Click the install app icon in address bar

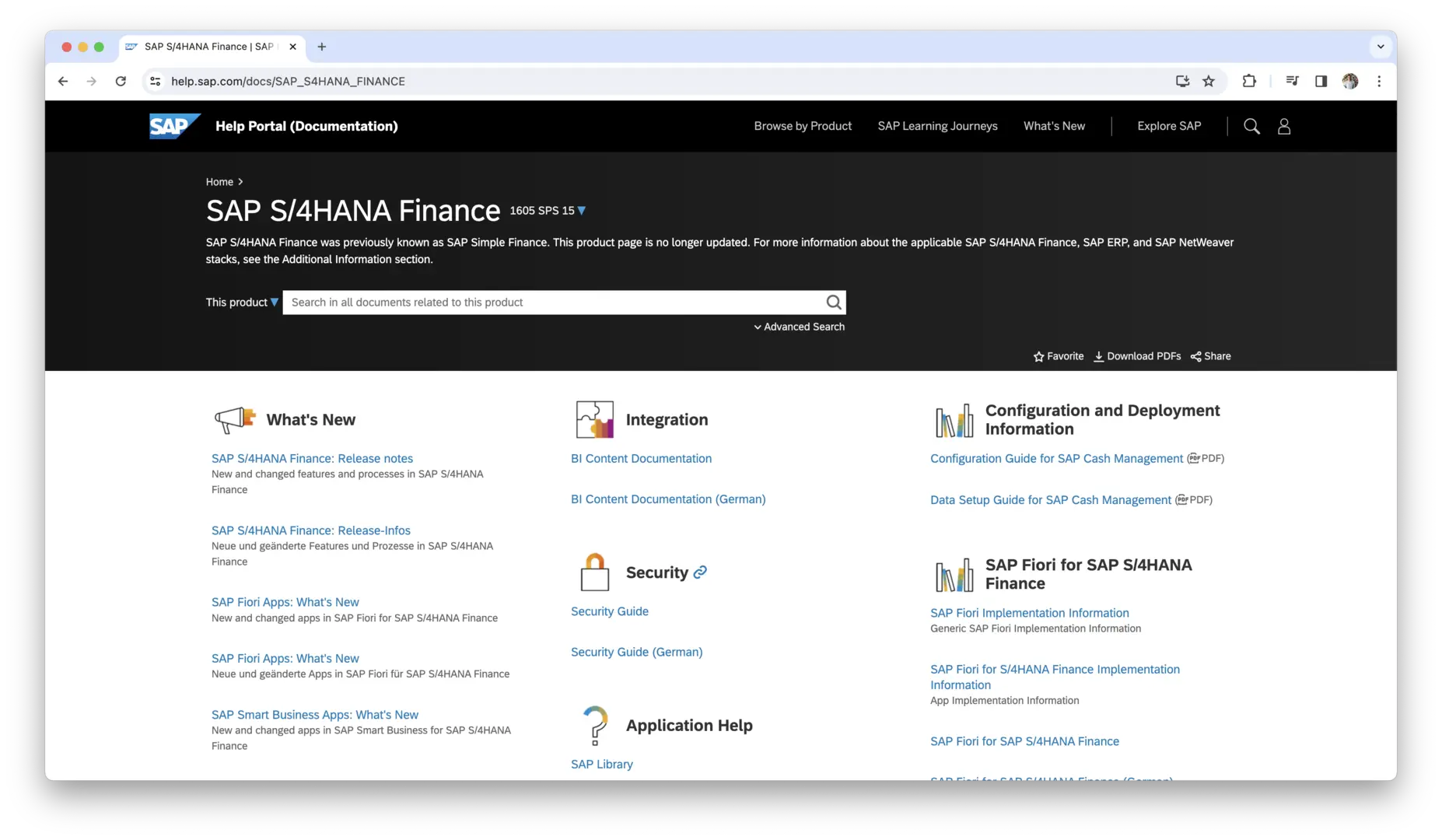tap(1182, 81)
